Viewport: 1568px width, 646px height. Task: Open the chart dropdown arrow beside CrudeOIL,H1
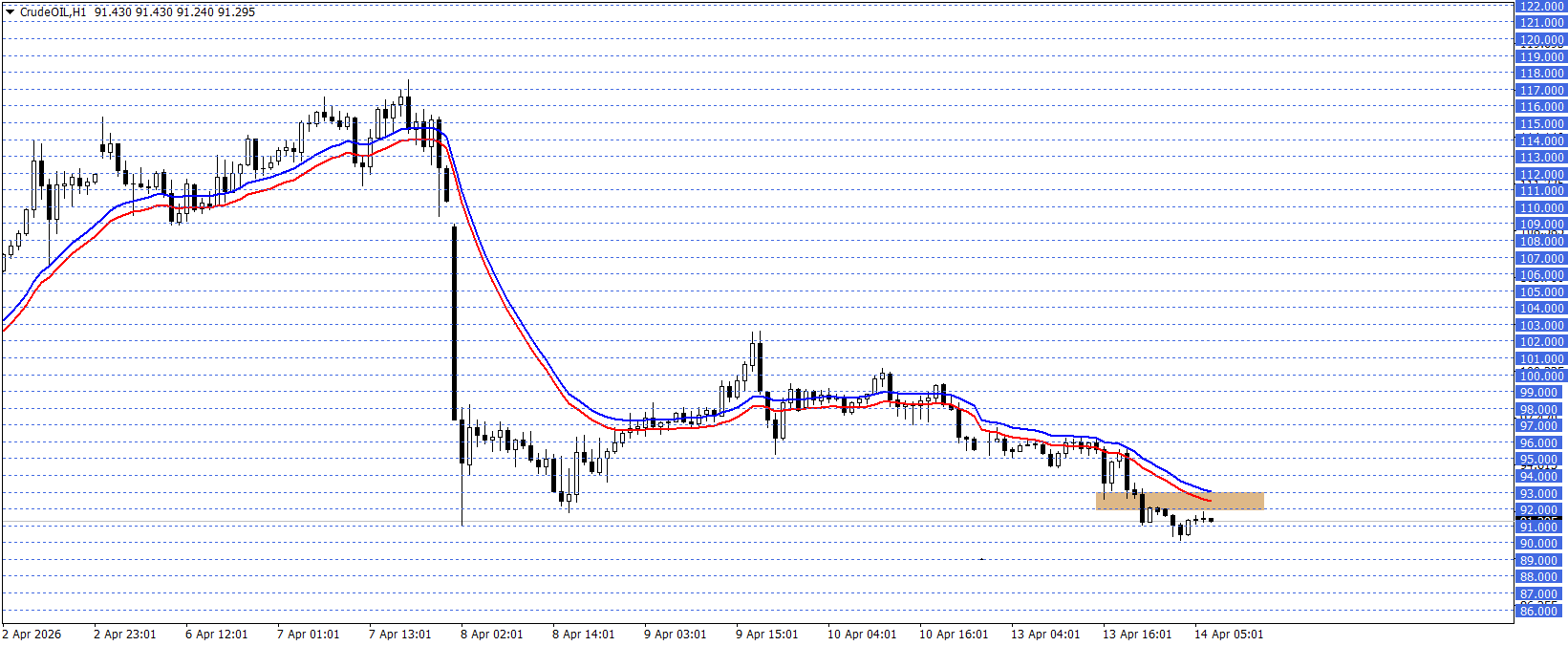coord(10,12)
